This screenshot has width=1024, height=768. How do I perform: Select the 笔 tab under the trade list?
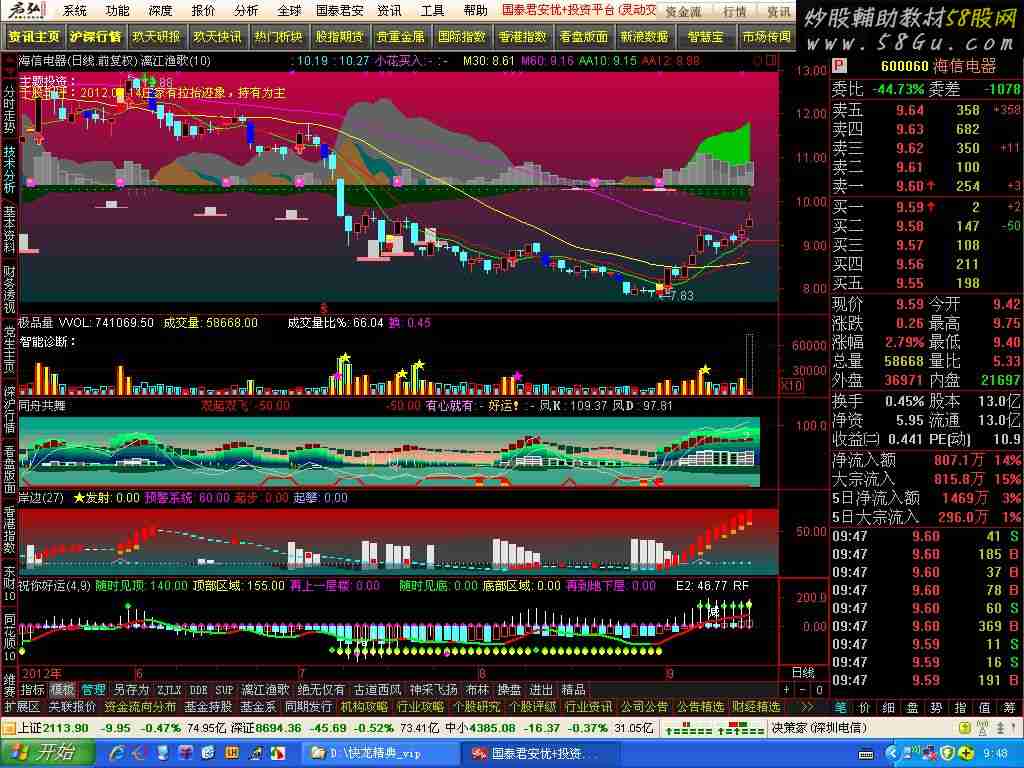click(840, 707)
